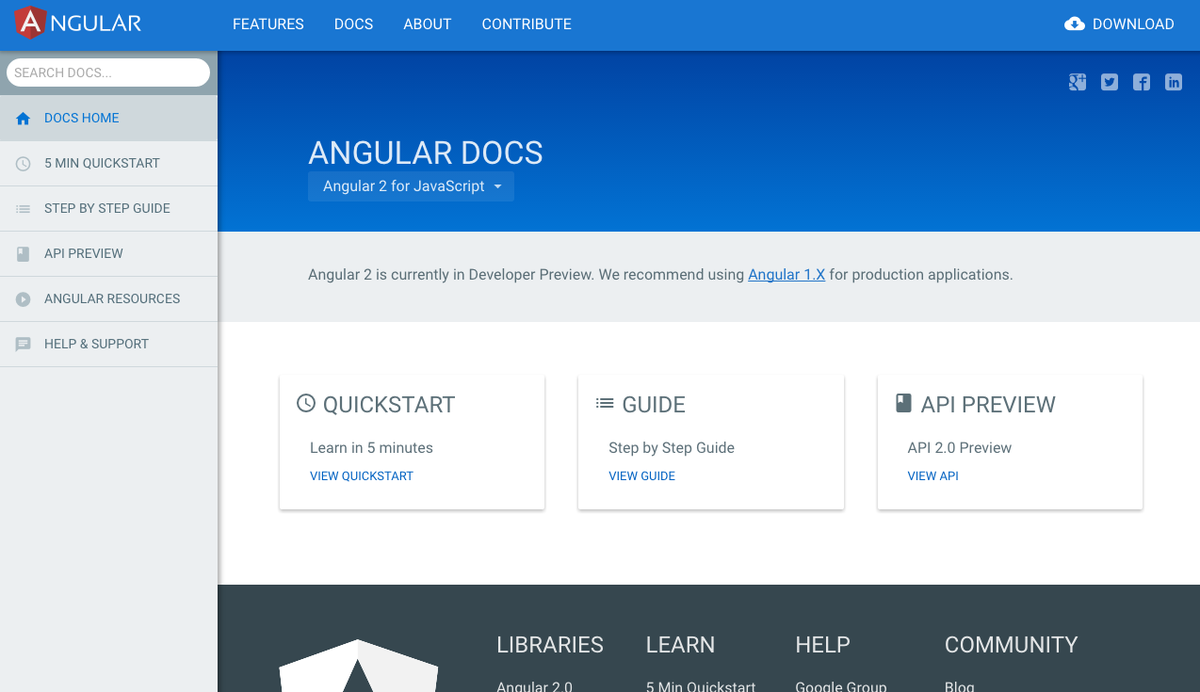Select 5 Min Quickstart in the sidebar
Screen dimensions: 1200x692
pyautogui.click(x=109, y=163)
